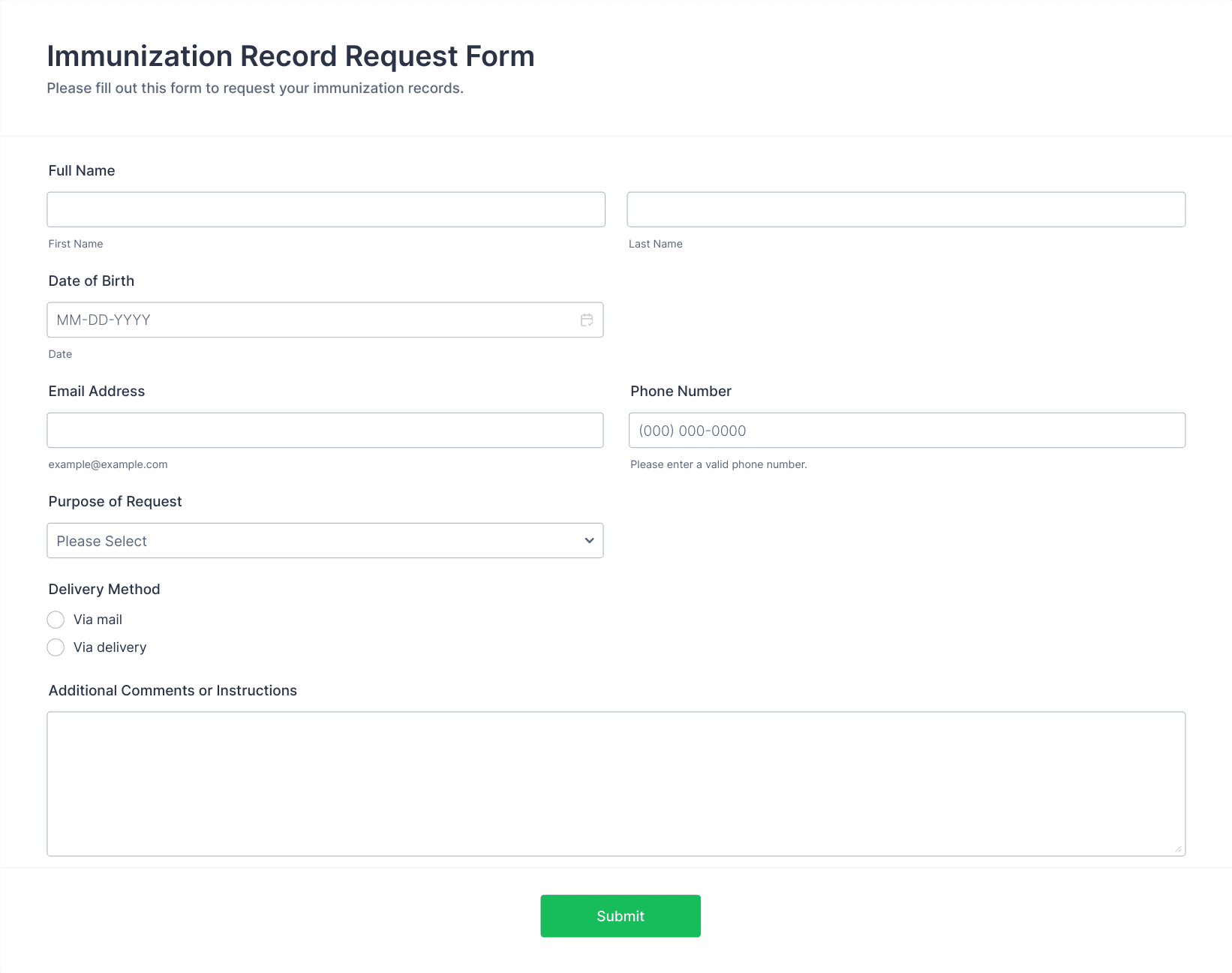Click into the Last Name text box
The width and height of the screenshot is (1232, 973).
pos(906,210)
